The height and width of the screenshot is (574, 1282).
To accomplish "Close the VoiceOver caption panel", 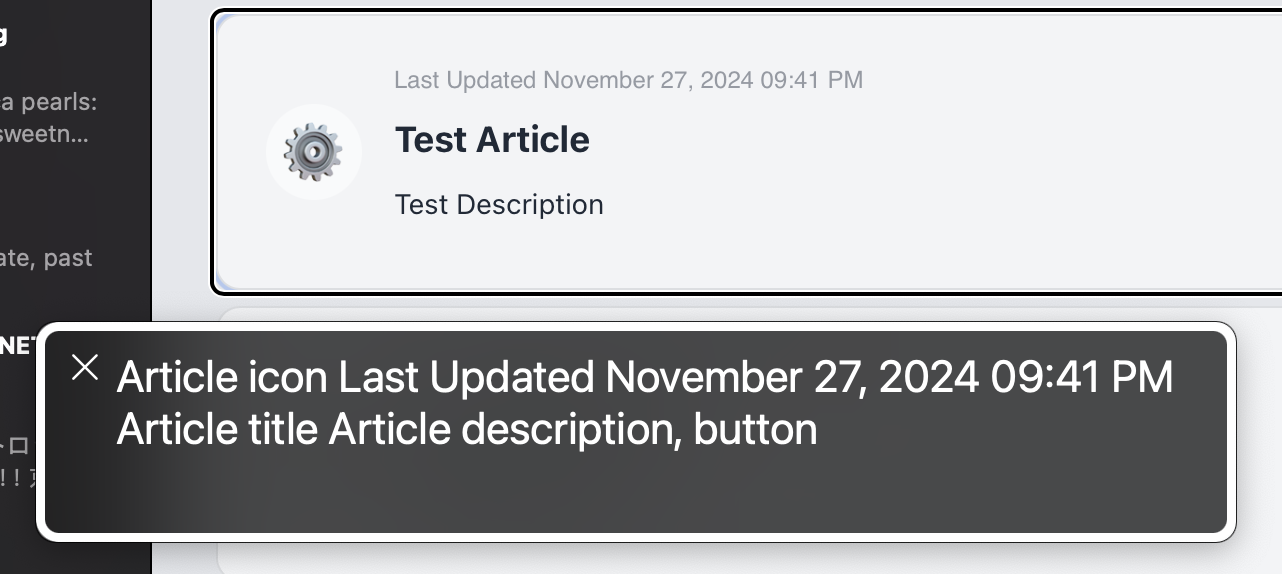I will click(85, 368).
